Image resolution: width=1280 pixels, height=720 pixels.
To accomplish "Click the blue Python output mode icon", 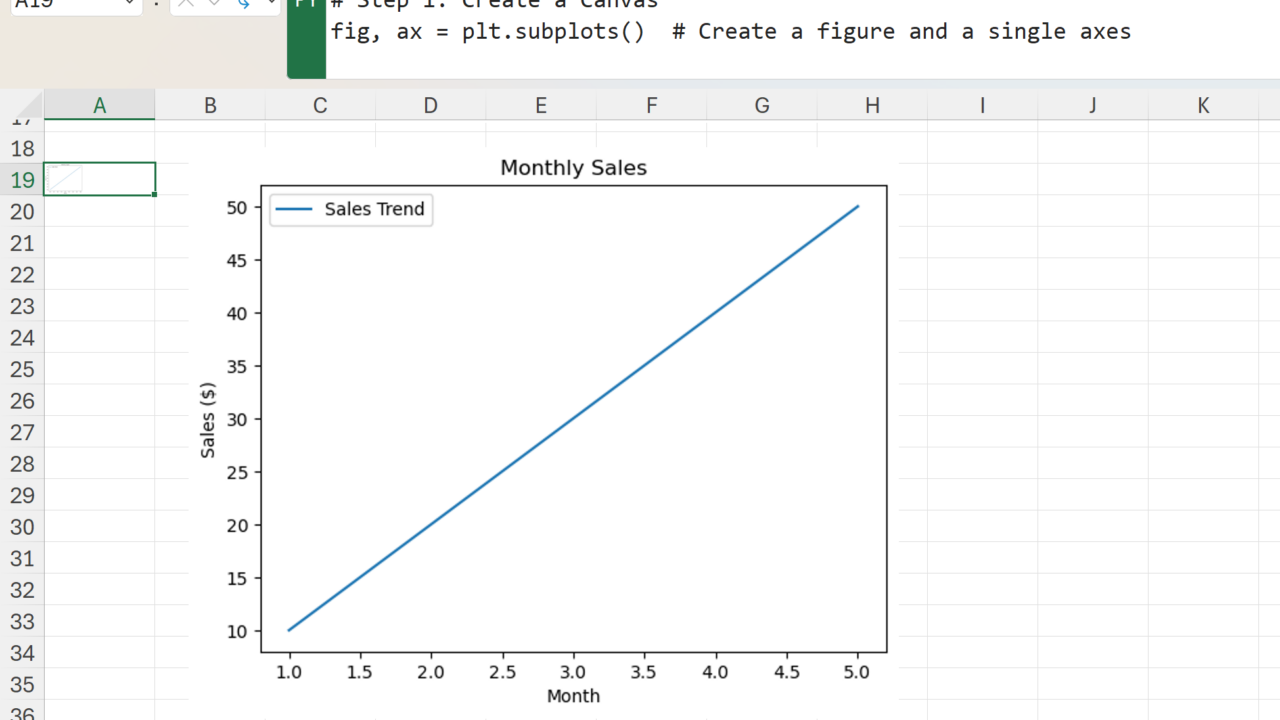I will [x=243, y=4].
